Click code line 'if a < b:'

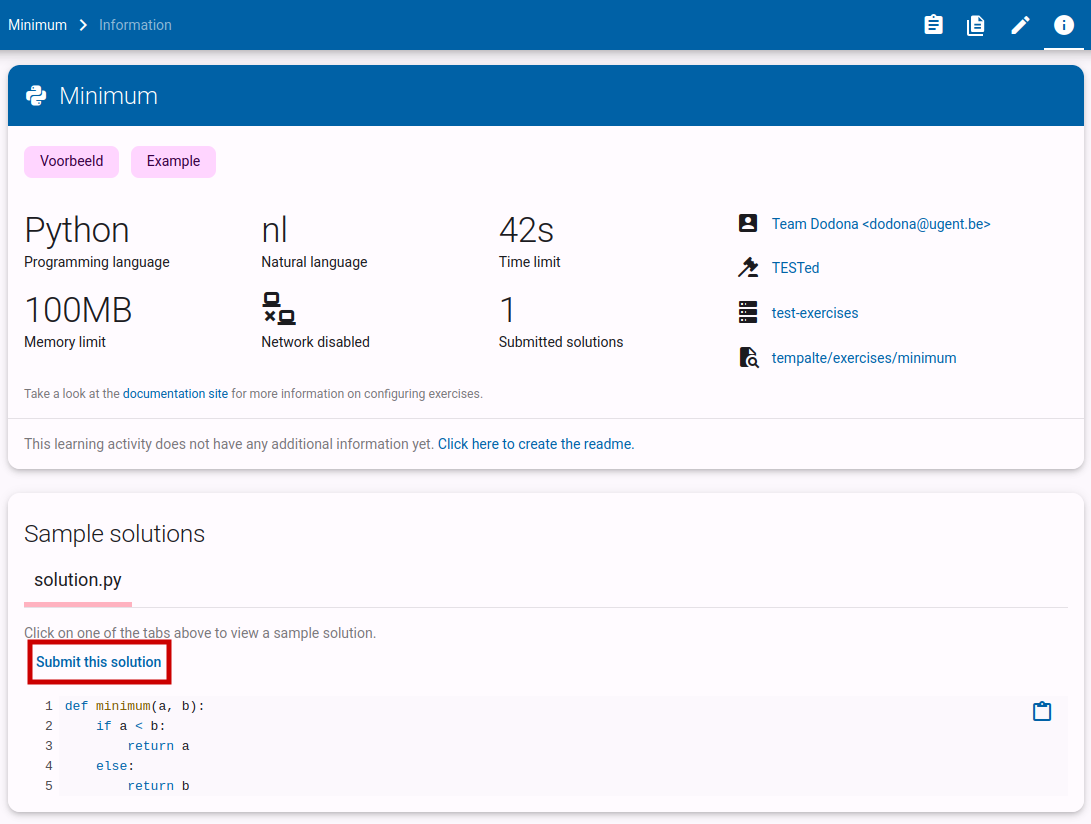click(x=131, y=726)
